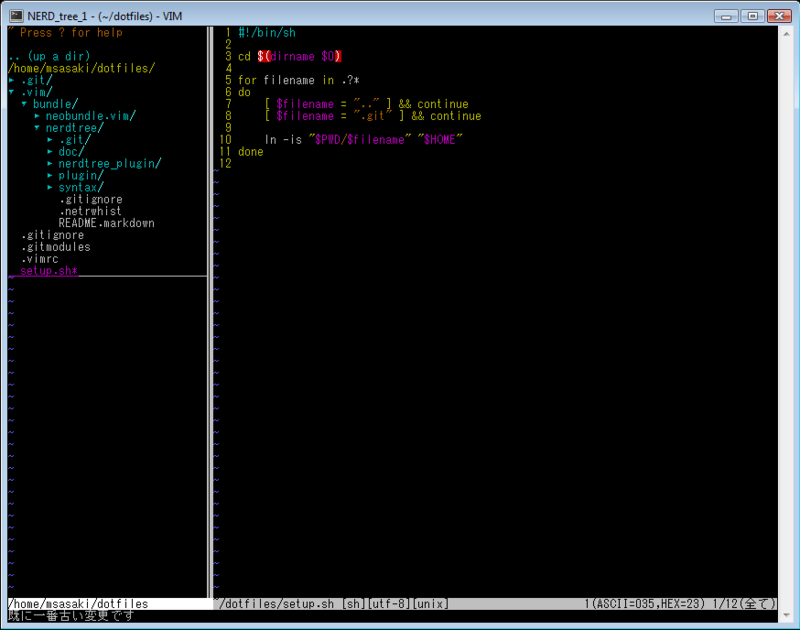
Task: Click the '$HOME' string on line 10
Action: pyautogui.click(x=440, y=140)
